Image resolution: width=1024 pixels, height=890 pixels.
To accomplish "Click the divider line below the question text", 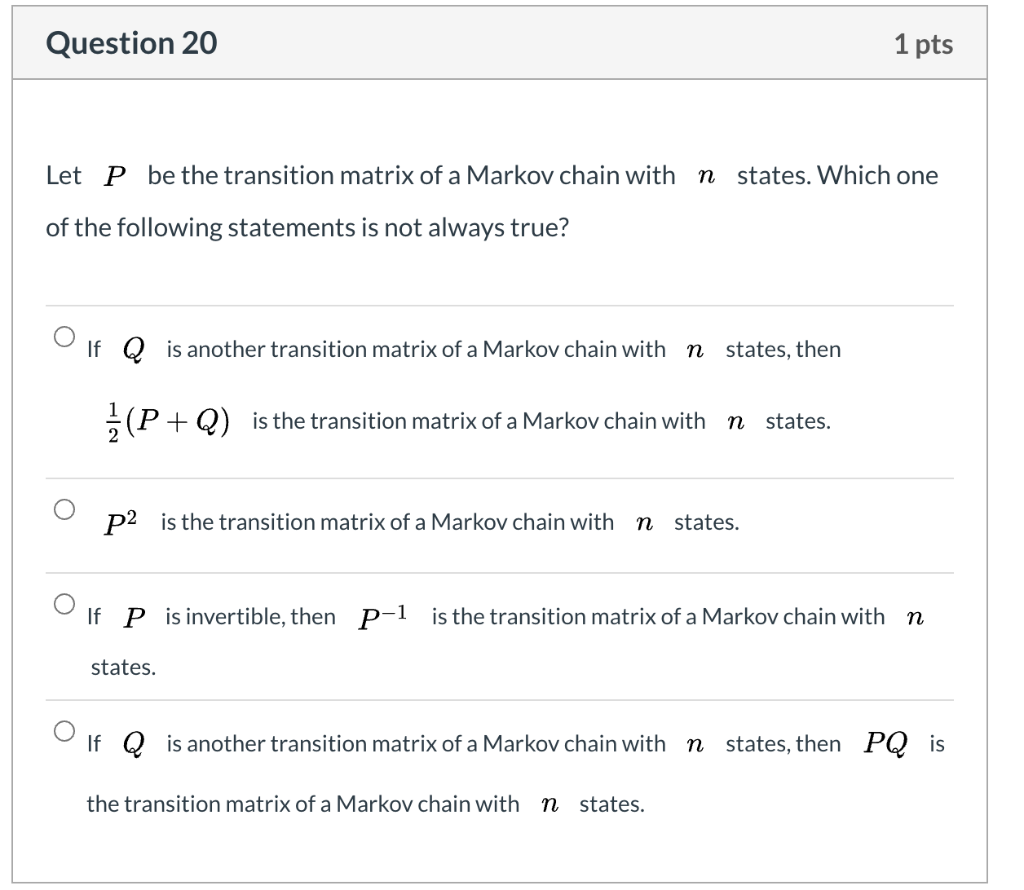I will 500,300.
